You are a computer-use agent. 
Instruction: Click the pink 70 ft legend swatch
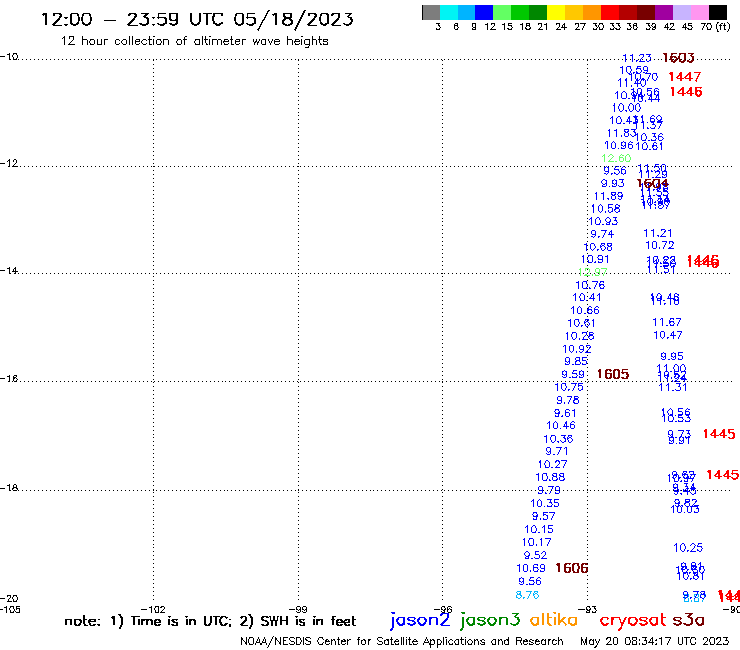(x=699, y=12)
